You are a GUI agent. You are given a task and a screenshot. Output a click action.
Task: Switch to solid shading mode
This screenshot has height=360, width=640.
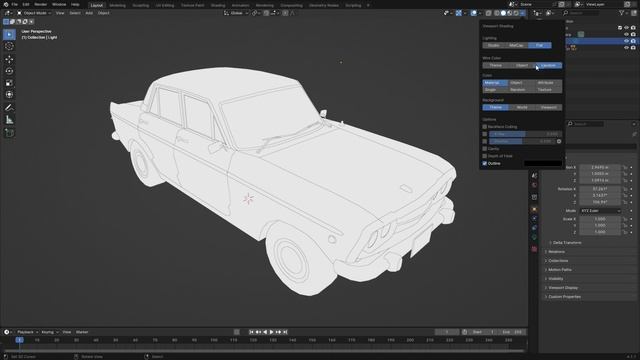[x=503, y=13]
